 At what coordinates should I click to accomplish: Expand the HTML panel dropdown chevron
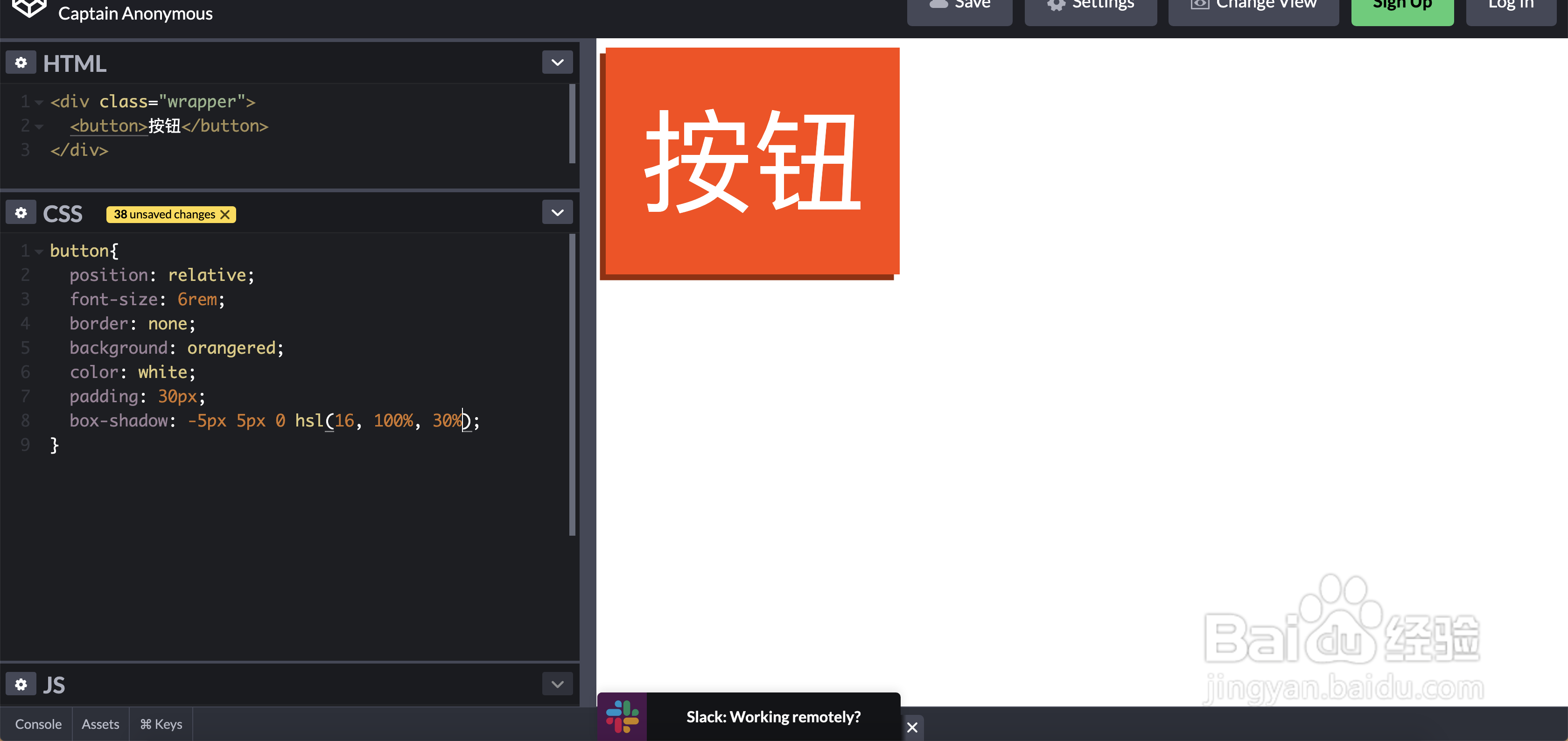pyautogui.click(x=557, y=63)
